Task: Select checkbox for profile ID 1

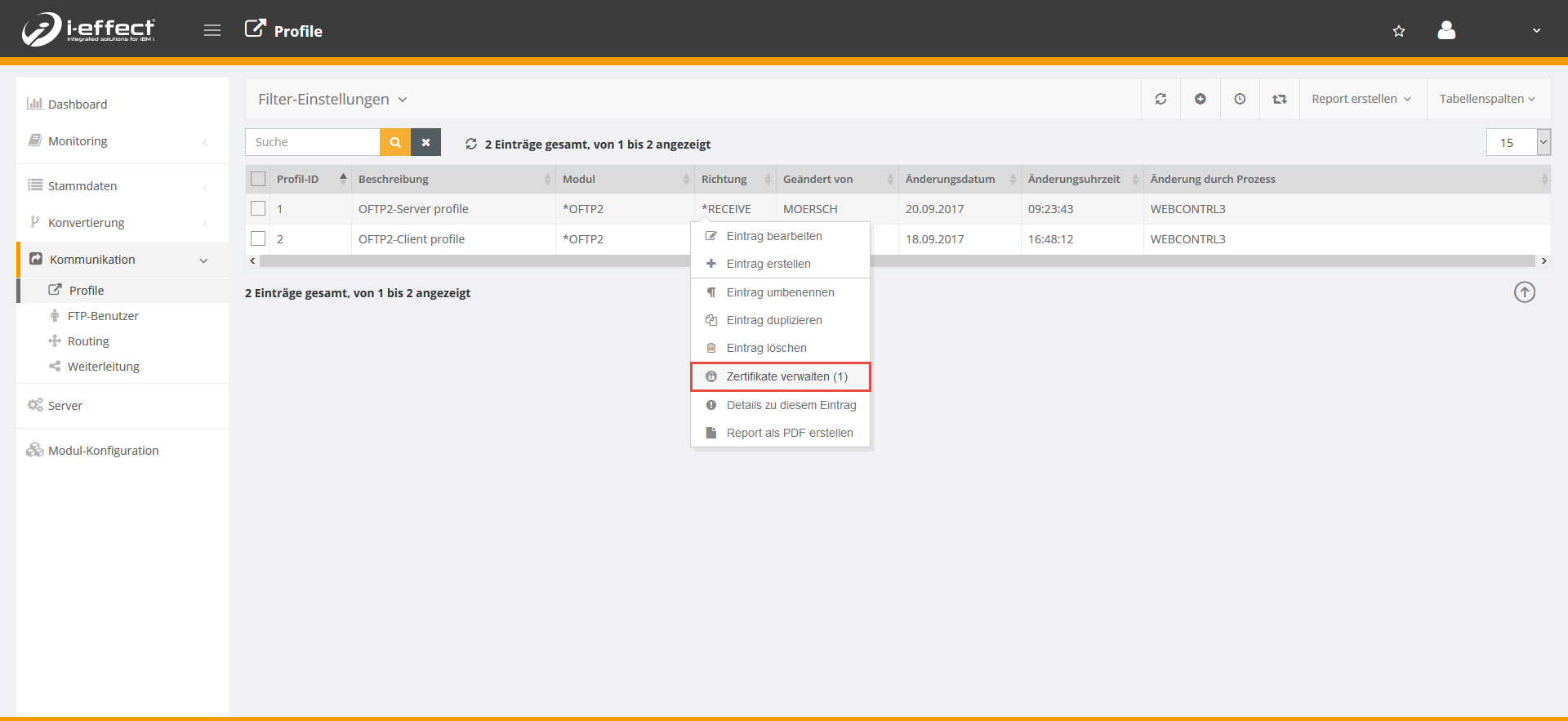Action: 258,209
